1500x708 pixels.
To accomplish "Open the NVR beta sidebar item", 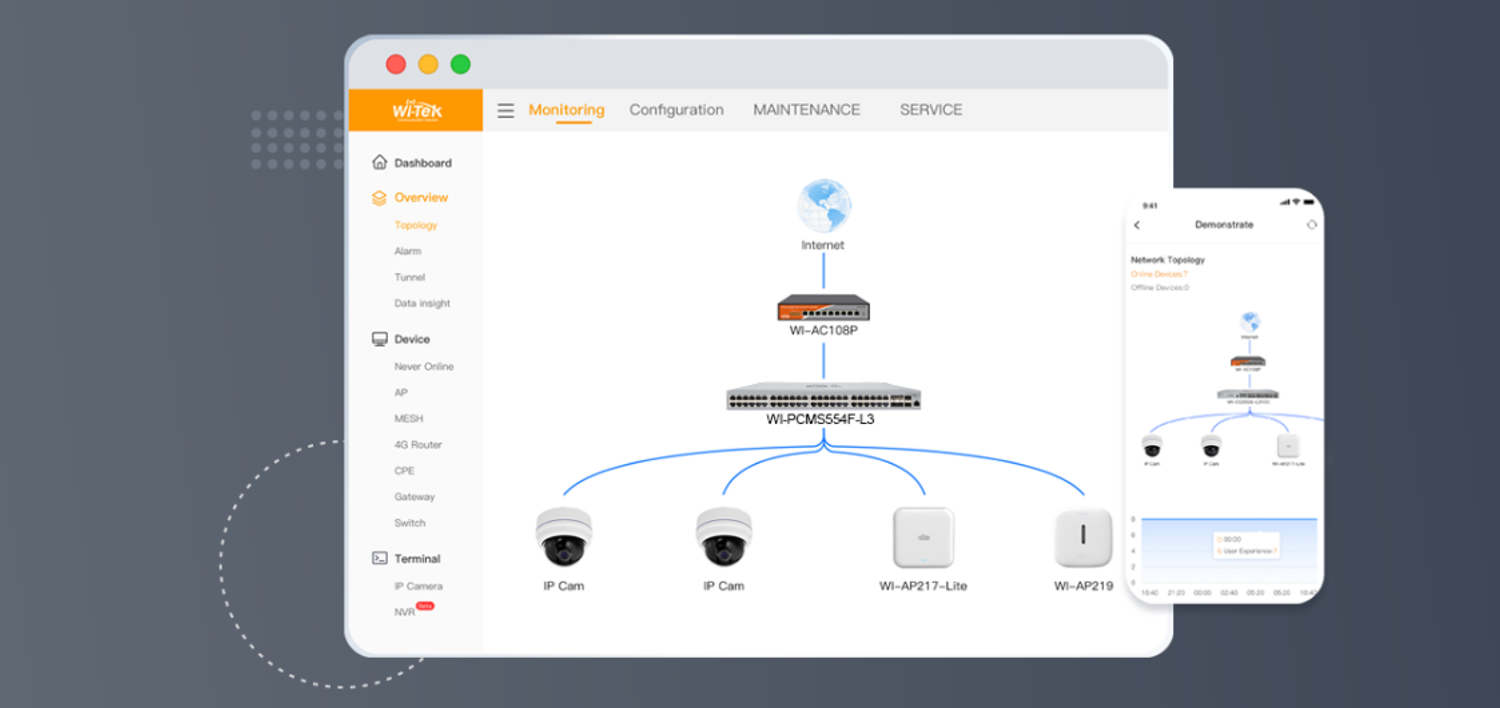I will click(405, 612).
